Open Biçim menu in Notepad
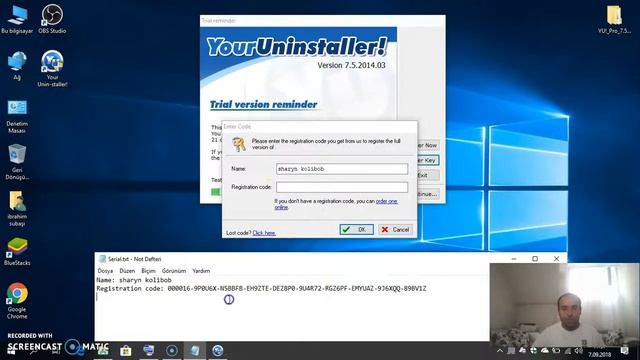 tap(149, 271)
